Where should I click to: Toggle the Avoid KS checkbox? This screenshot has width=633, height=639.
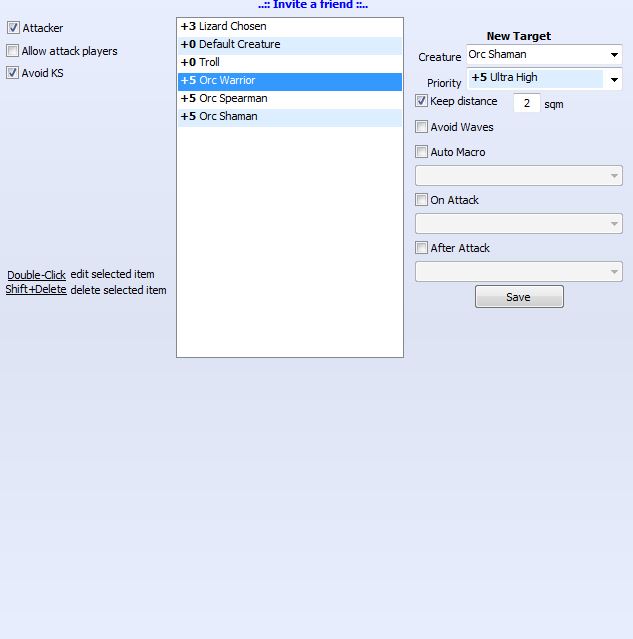(x=13, y=73)
